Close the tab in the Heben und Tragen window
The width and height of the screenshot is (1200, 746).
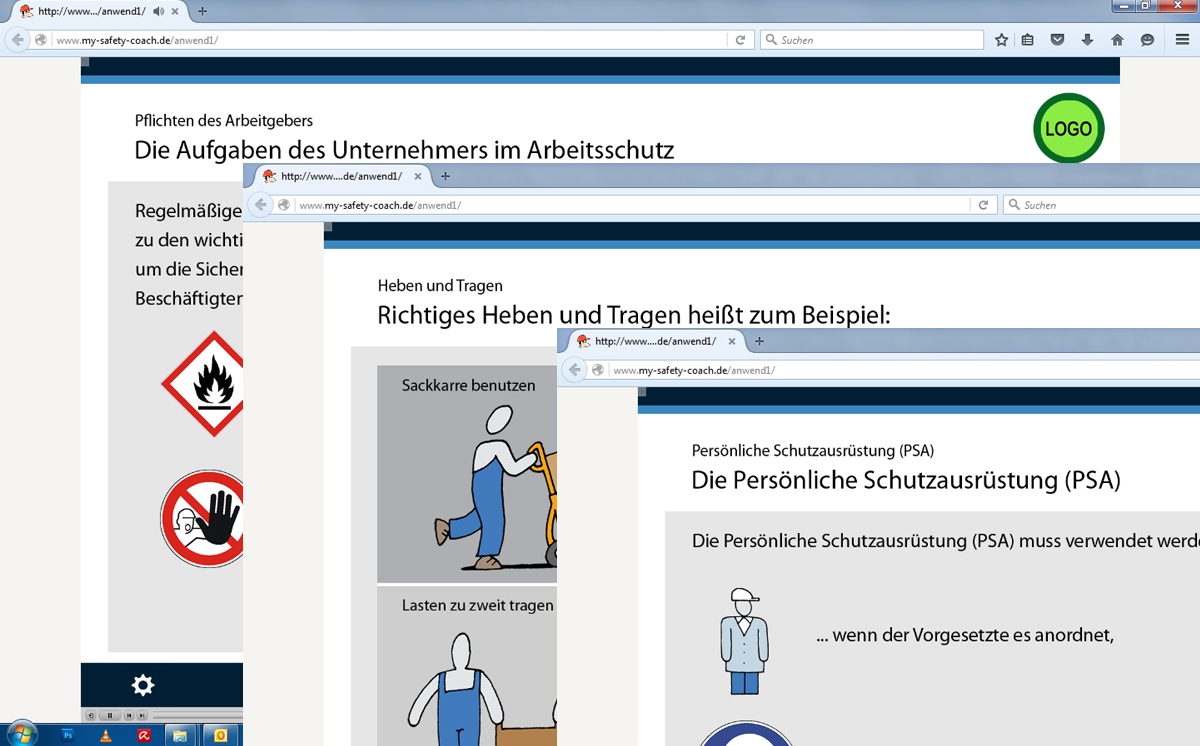(x=418, y=176)
